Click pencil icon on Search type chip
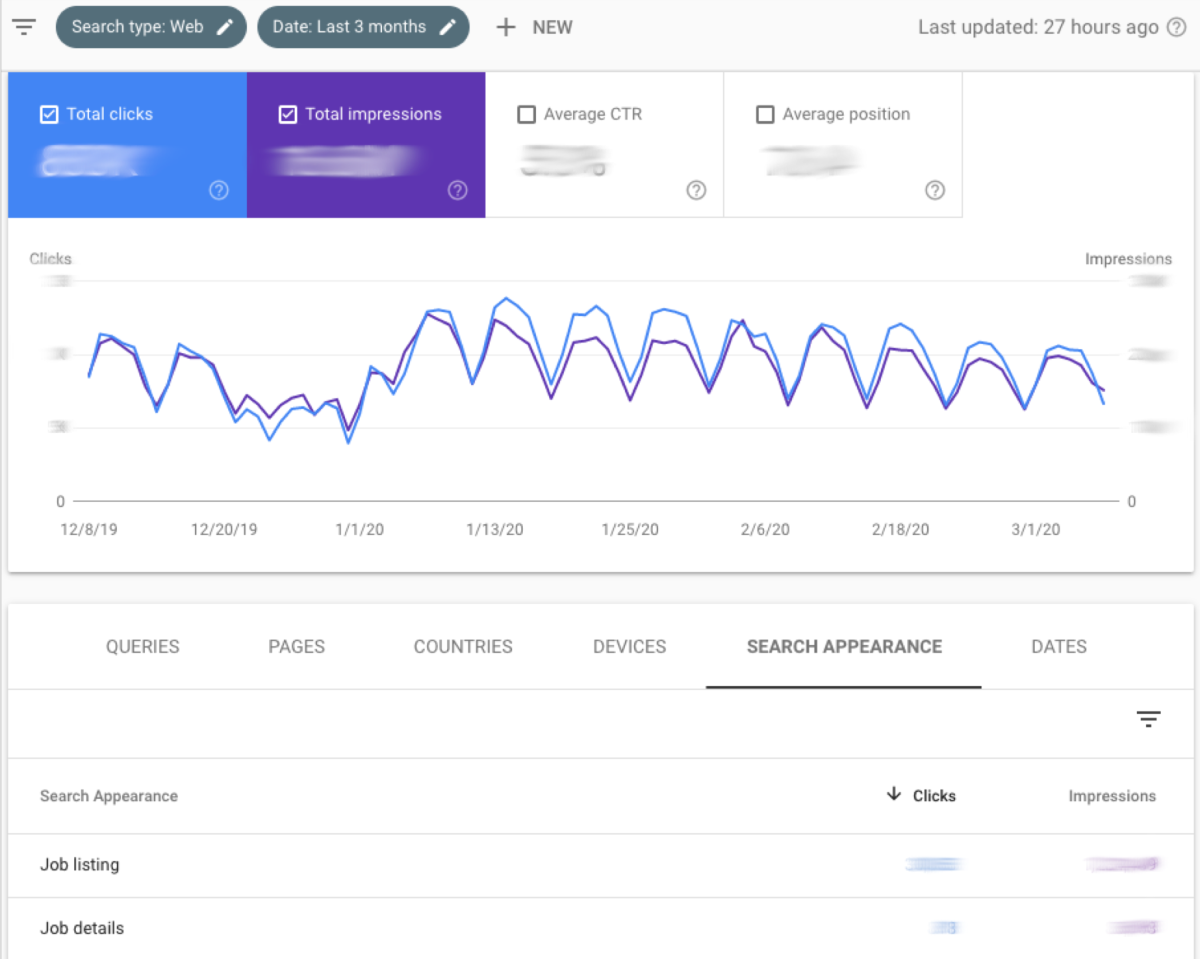1200x959 pixels. (225, 27)
